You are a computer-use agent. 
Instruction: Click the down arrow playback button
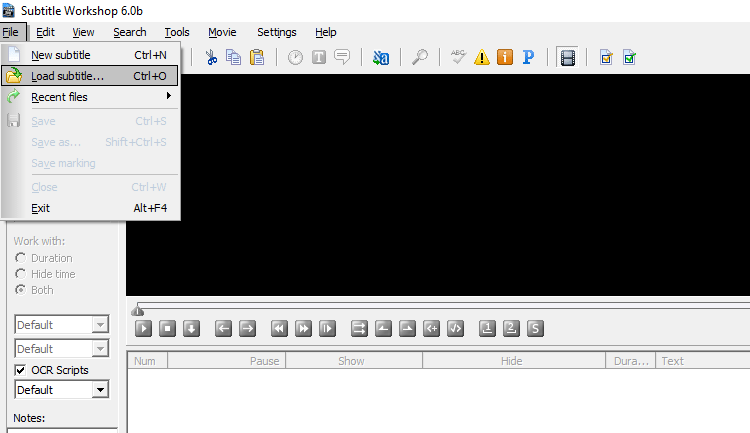point(191,329)
